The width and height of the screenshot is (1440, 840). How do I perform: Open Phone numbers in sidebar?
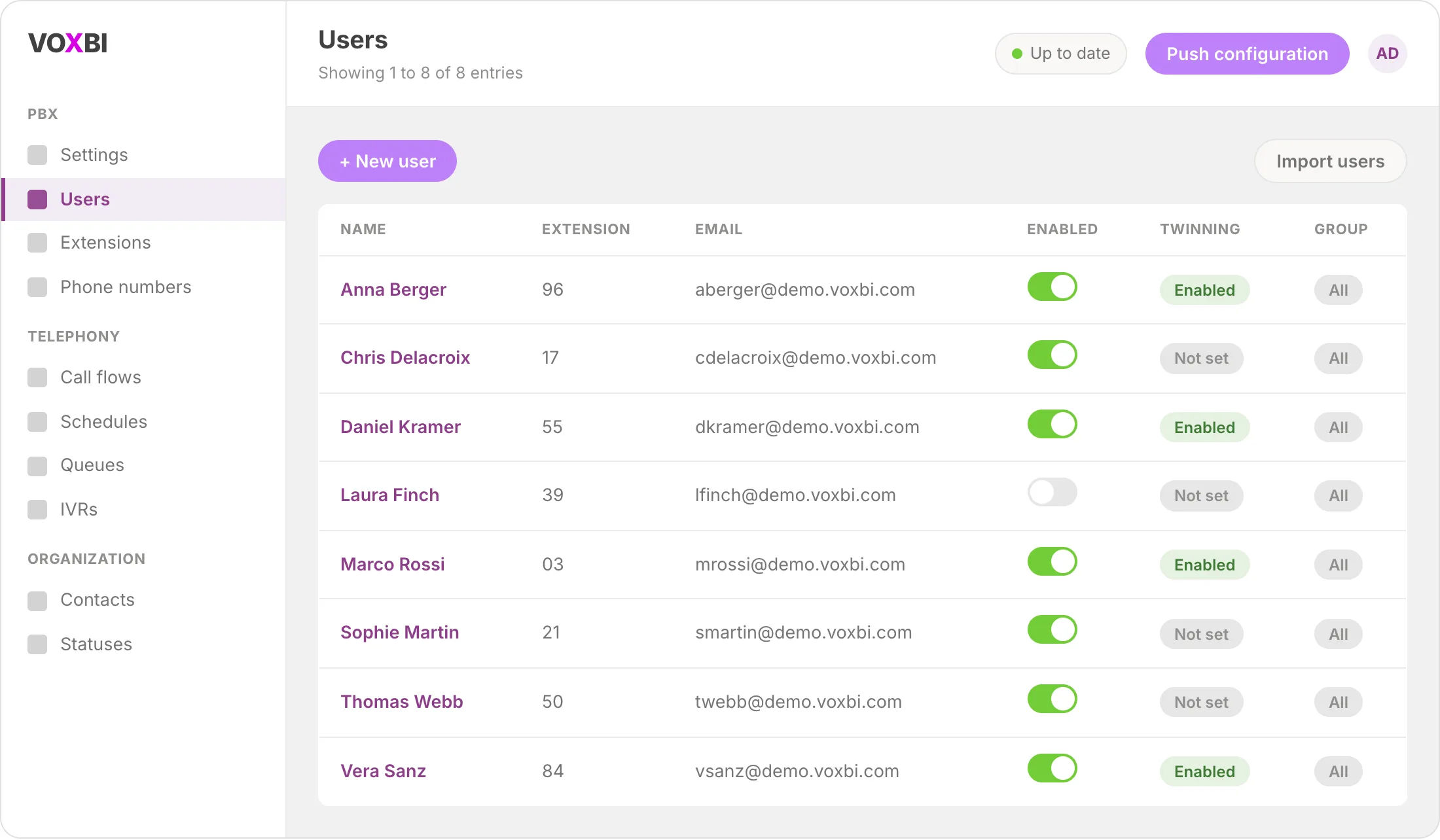(x=143, y=287)
